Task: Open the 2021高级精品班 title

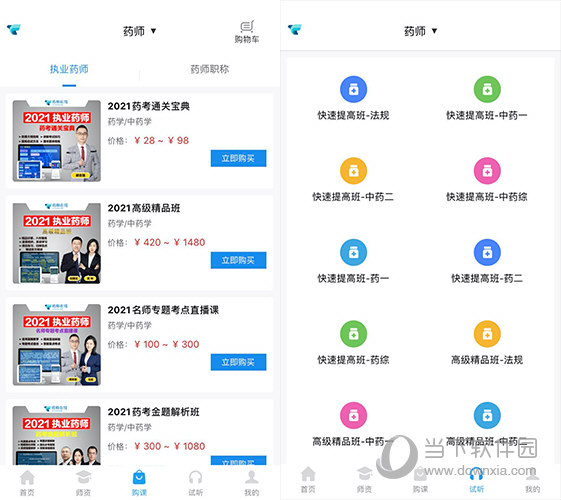Action: pyautogui.click(x=144, y=208)
